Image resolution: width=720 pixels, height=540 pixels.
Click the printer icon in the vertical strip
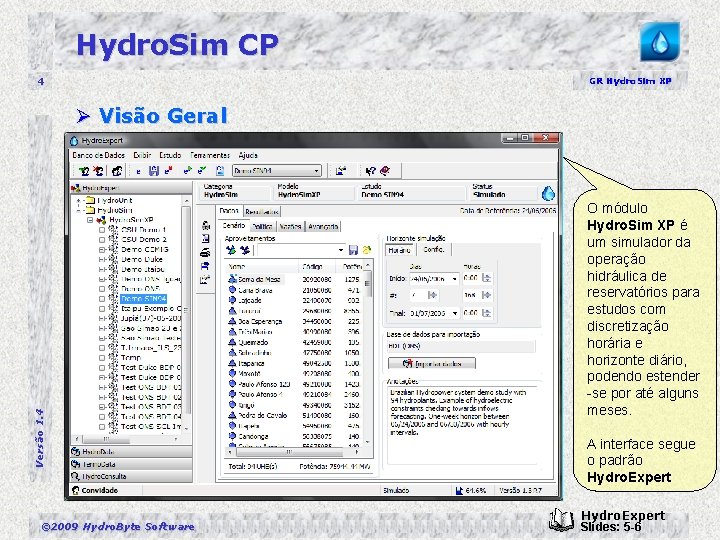point(206,253)
